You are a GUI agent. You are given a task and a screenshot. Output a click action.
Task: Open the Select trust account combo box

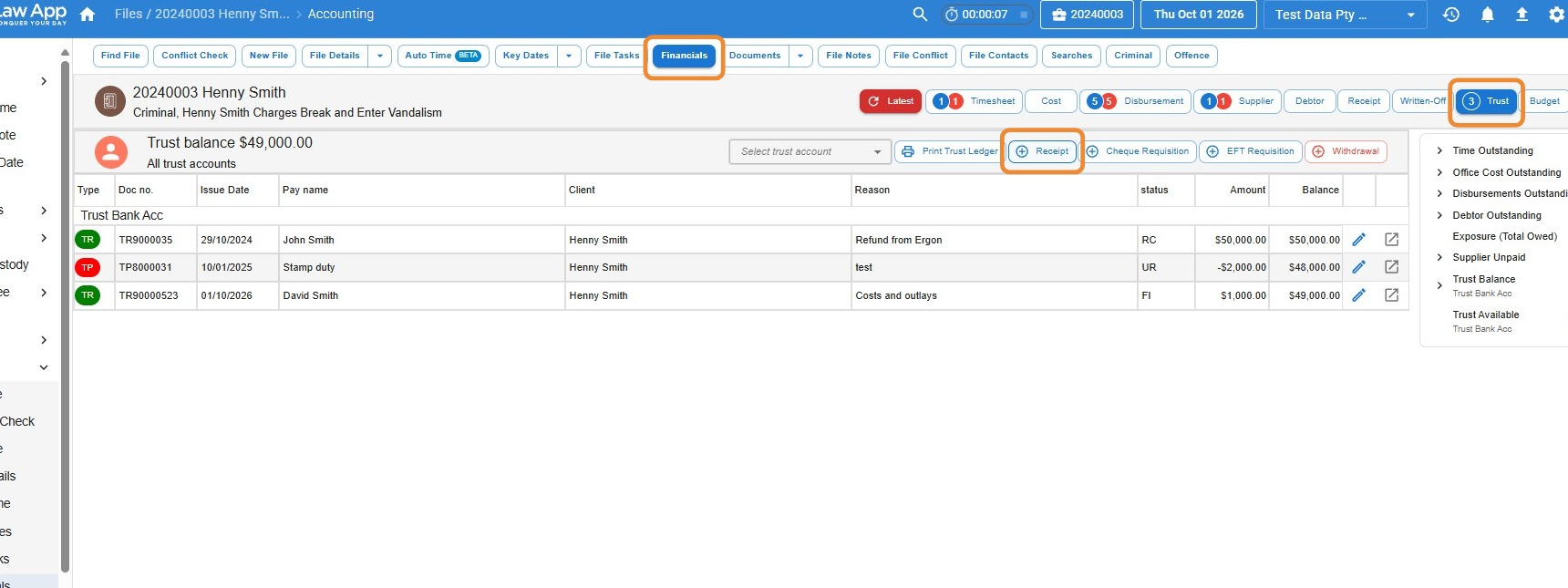point(810,152)
